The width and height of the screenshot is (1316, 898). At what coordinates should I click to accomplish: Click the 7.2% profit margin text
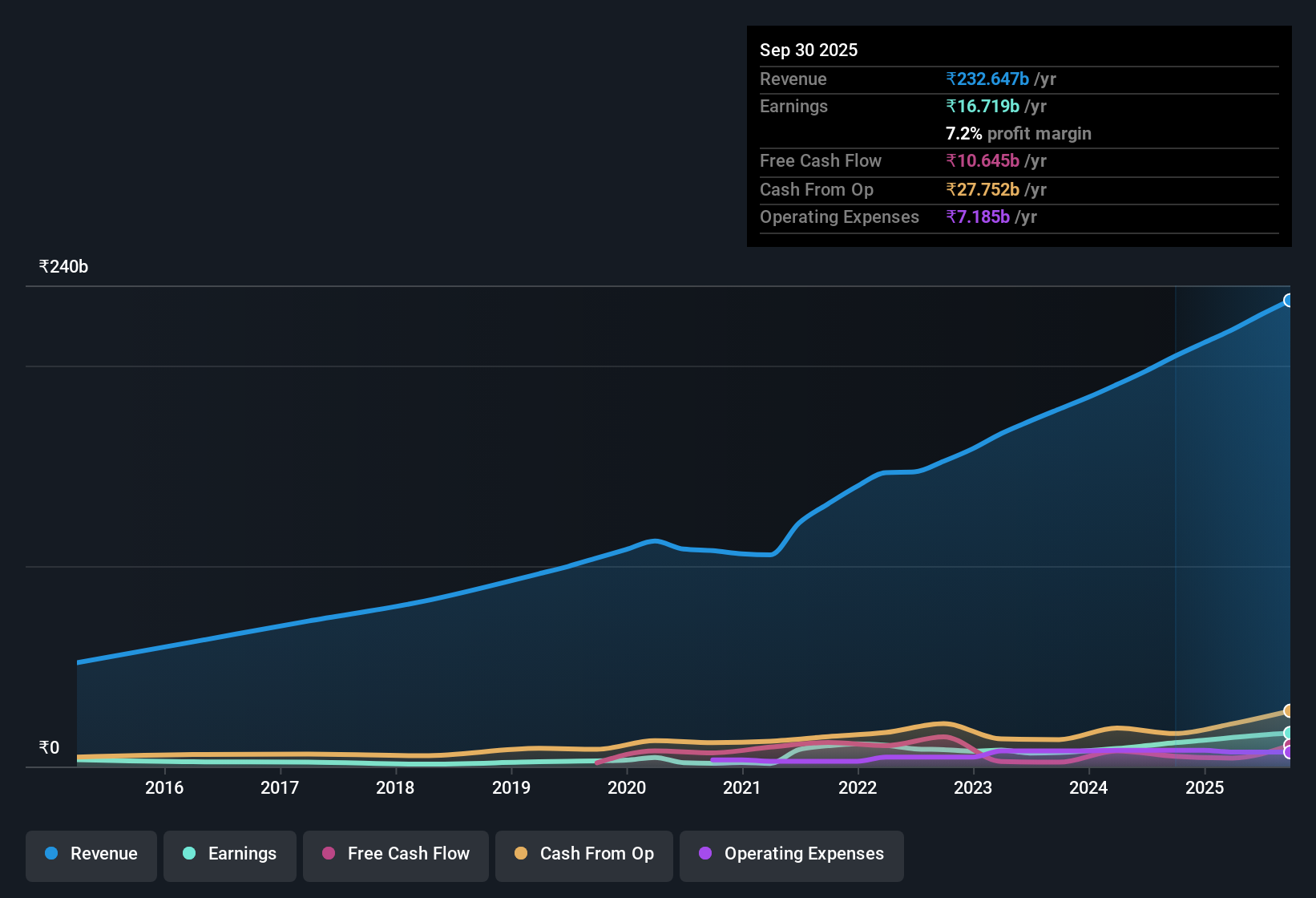pyautogui.click(x=1018, y=134)
